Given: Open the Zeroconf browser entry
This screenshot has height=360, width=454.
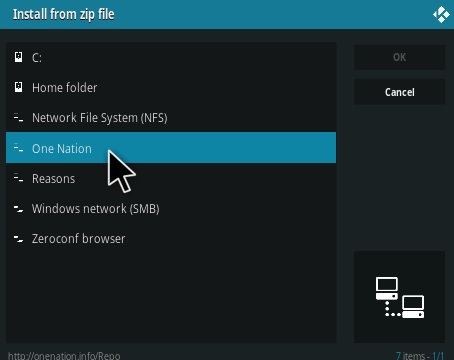Looking at the screenshot, I should 171,238.
